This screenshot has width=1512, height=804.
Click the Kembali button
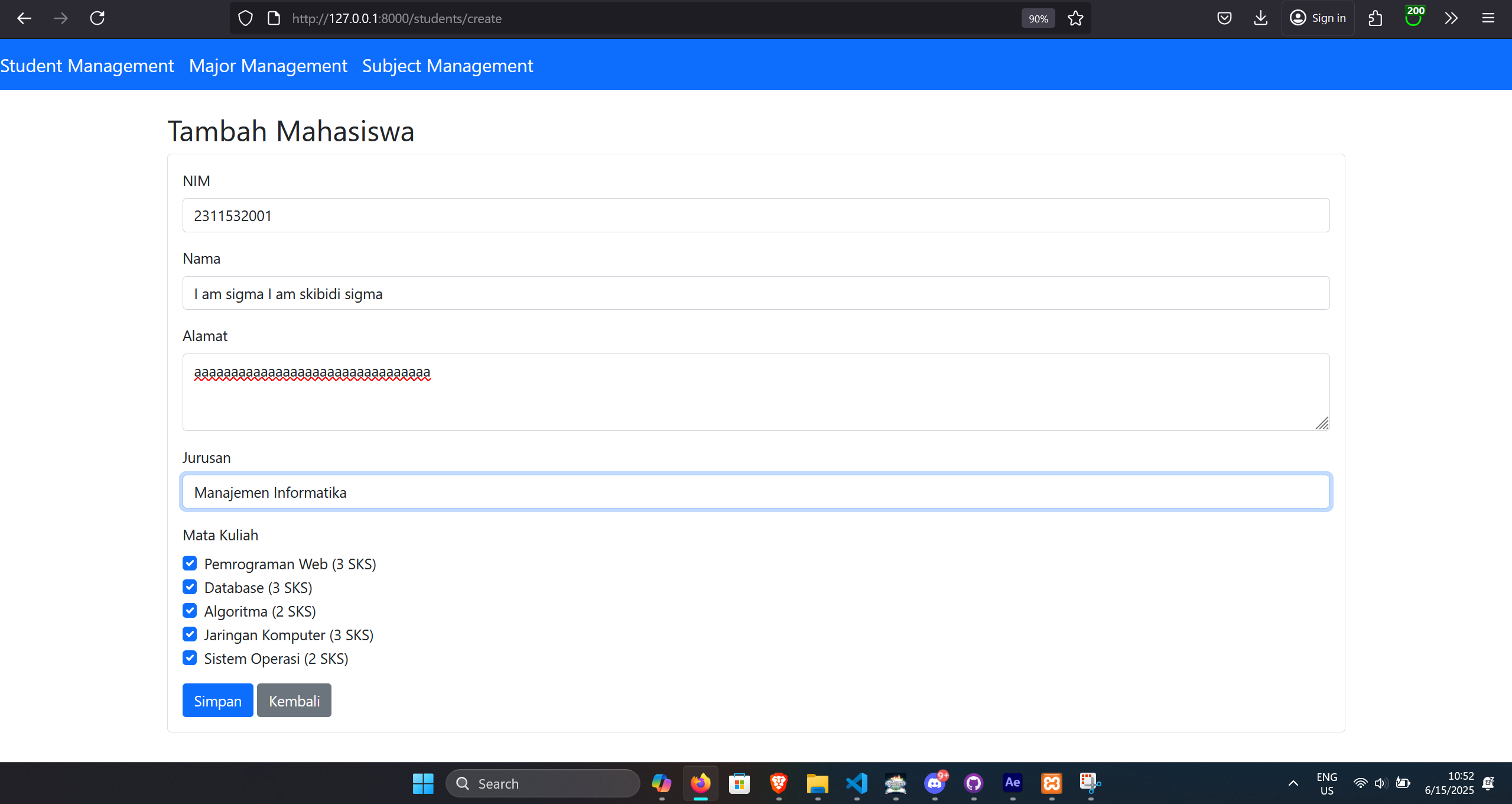pos(294,701)
